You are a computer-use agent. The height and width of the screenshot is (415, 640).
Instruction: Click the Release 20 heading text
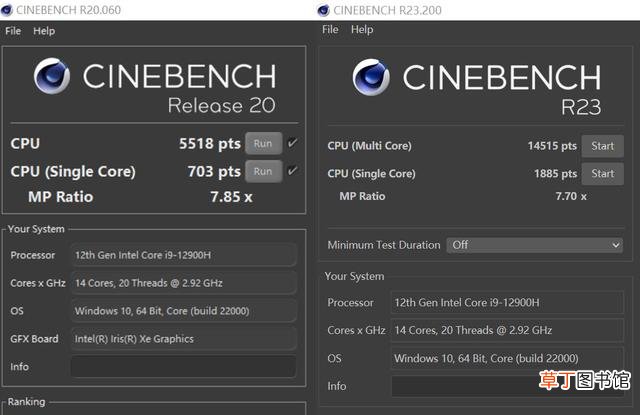(x=222, y=106)
